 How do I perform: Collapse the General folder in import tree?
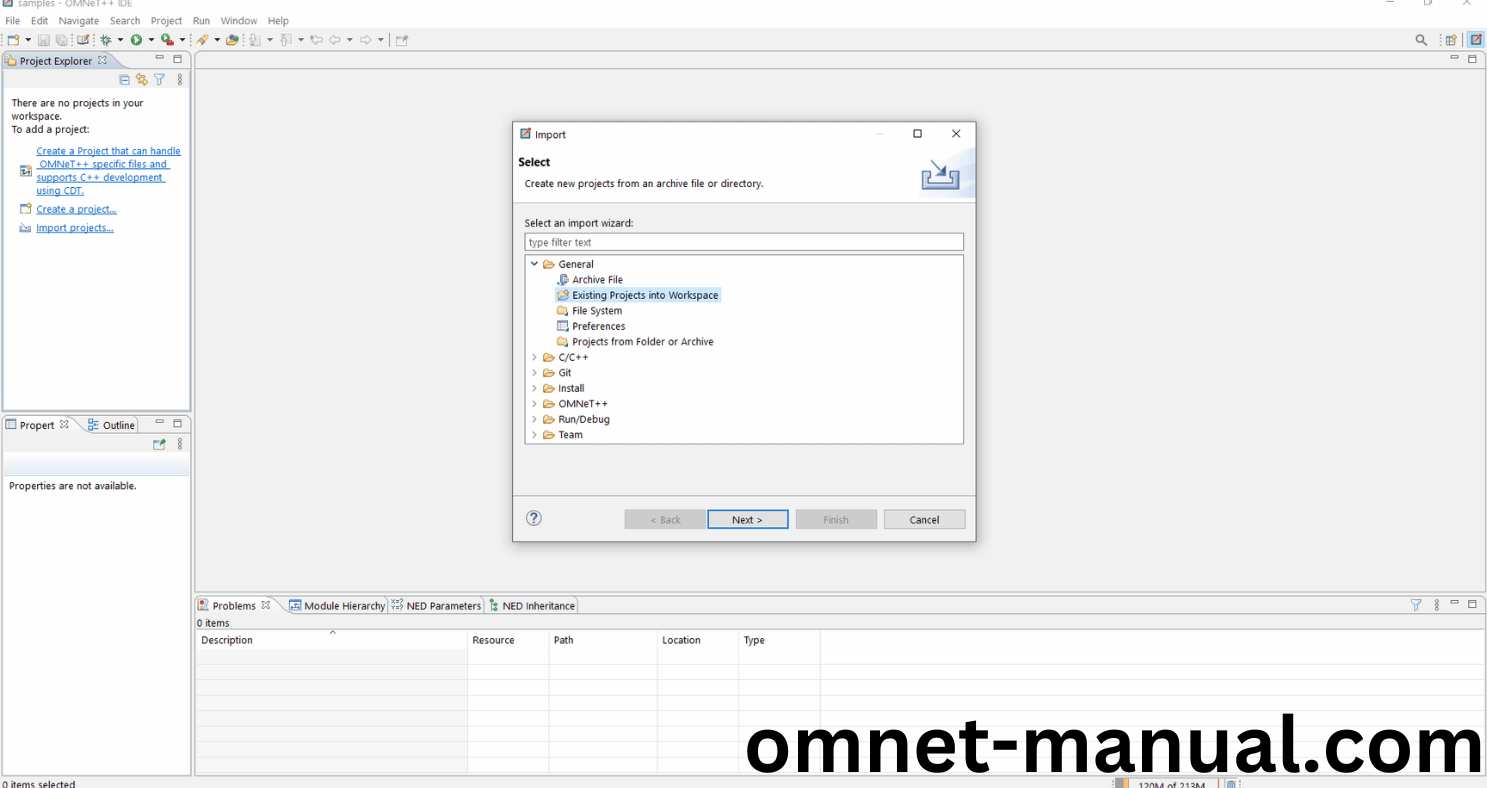(x=535, y=264)
